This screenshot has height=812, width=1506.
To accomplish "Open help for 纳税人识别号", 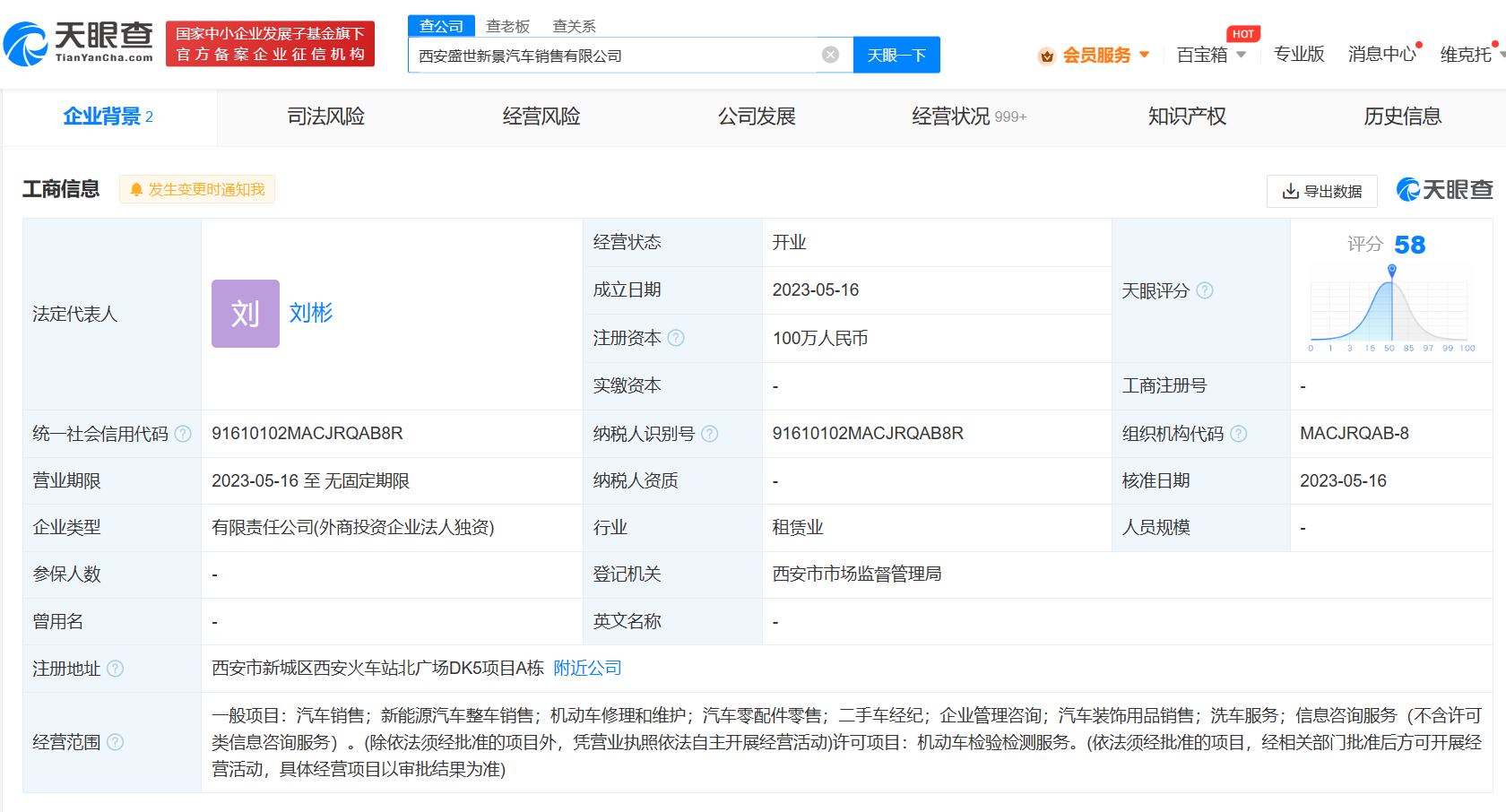I will (709, 434).
